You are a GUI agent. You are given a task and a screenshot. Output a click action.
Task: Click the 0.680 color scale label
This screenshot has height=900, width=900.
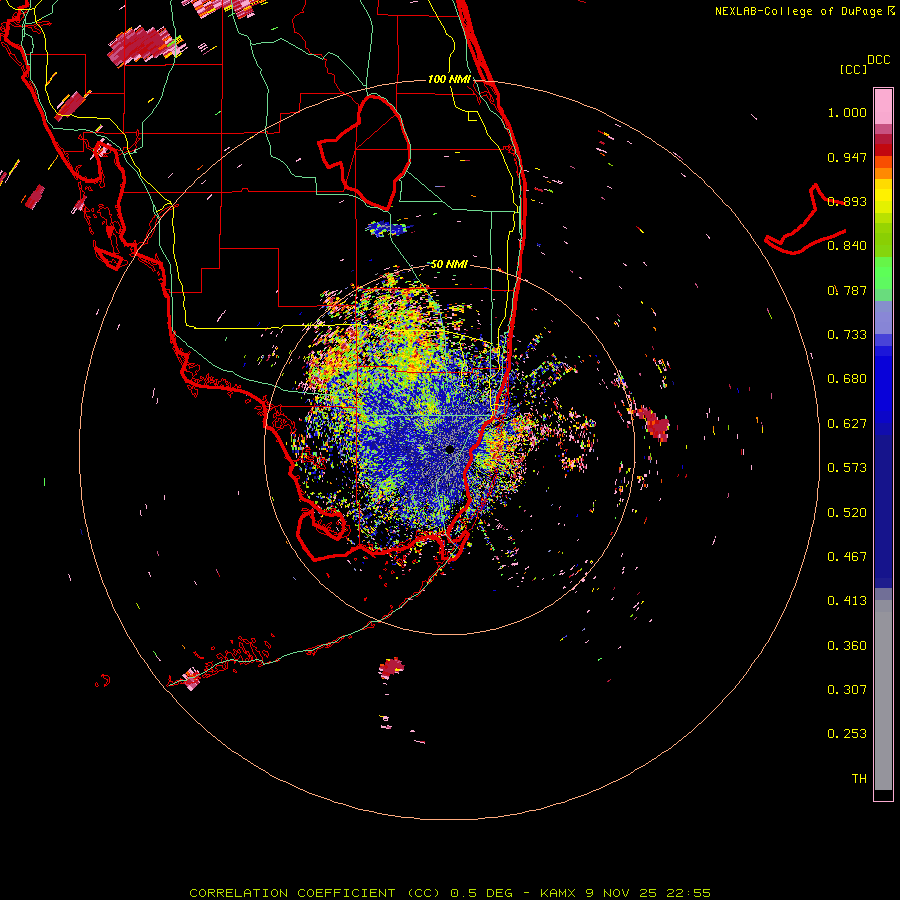pos(847,379)
